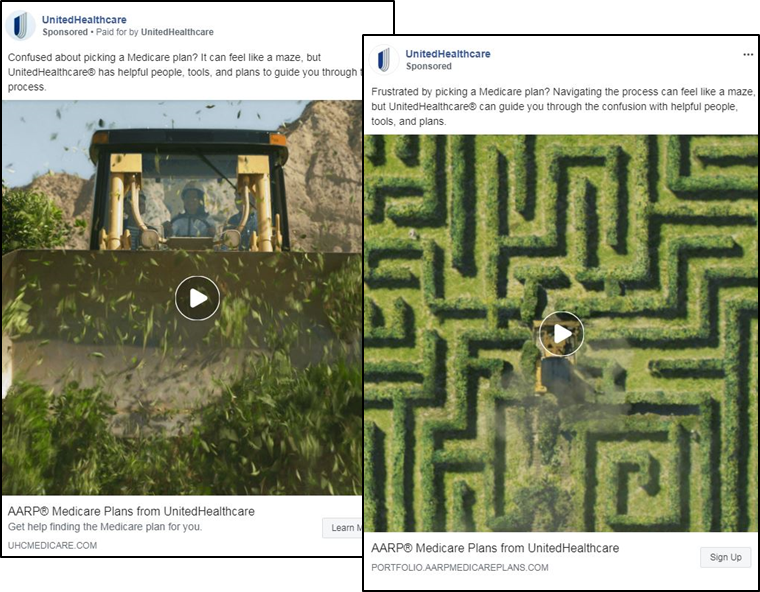Click the Sponsored label in right ad
Image resolution: width=760 pixels, height=592 pixels.
point(428,66)
